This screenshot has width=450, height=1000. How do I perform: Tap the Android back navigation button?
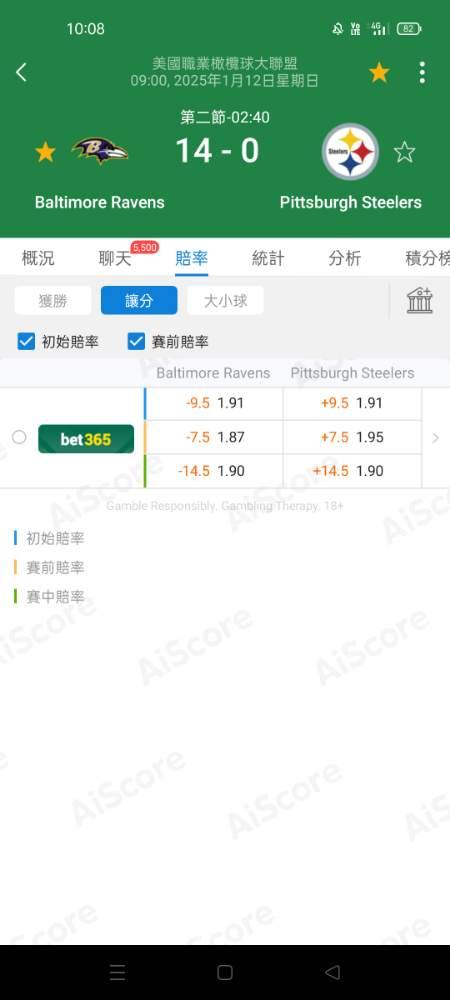(x=332, y=972)
